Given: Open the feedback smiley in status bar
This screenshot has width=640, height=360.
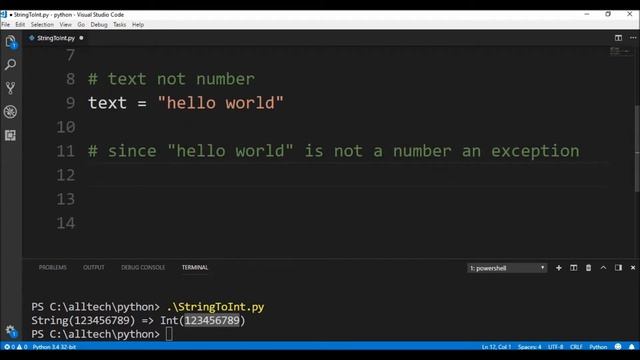Looking at the screenshot, I should 618,347.
